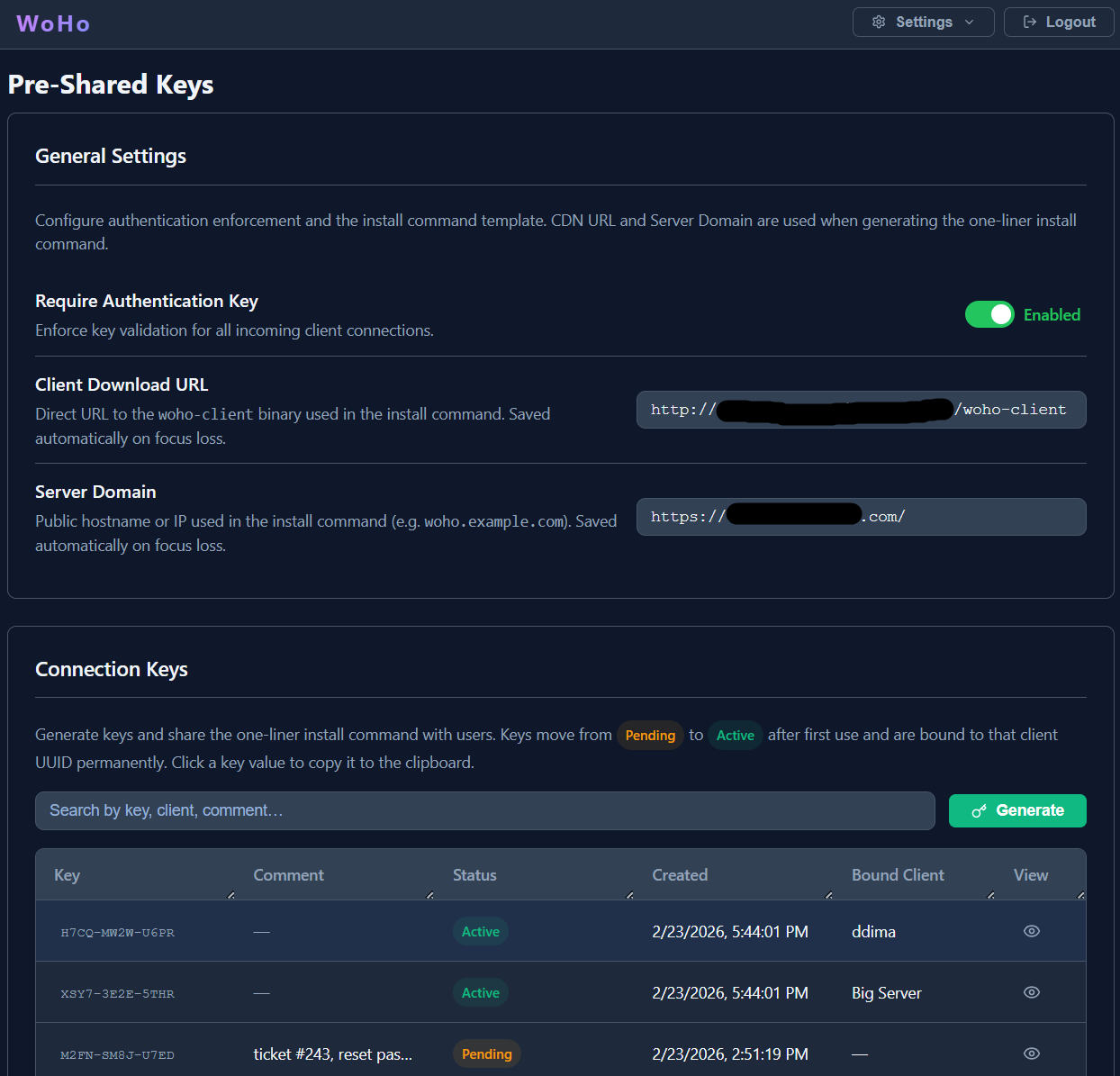The width and height of the screenshot is (1120, 1076).
Task: Click the Server Domain input field
Action: pos(861,517)
